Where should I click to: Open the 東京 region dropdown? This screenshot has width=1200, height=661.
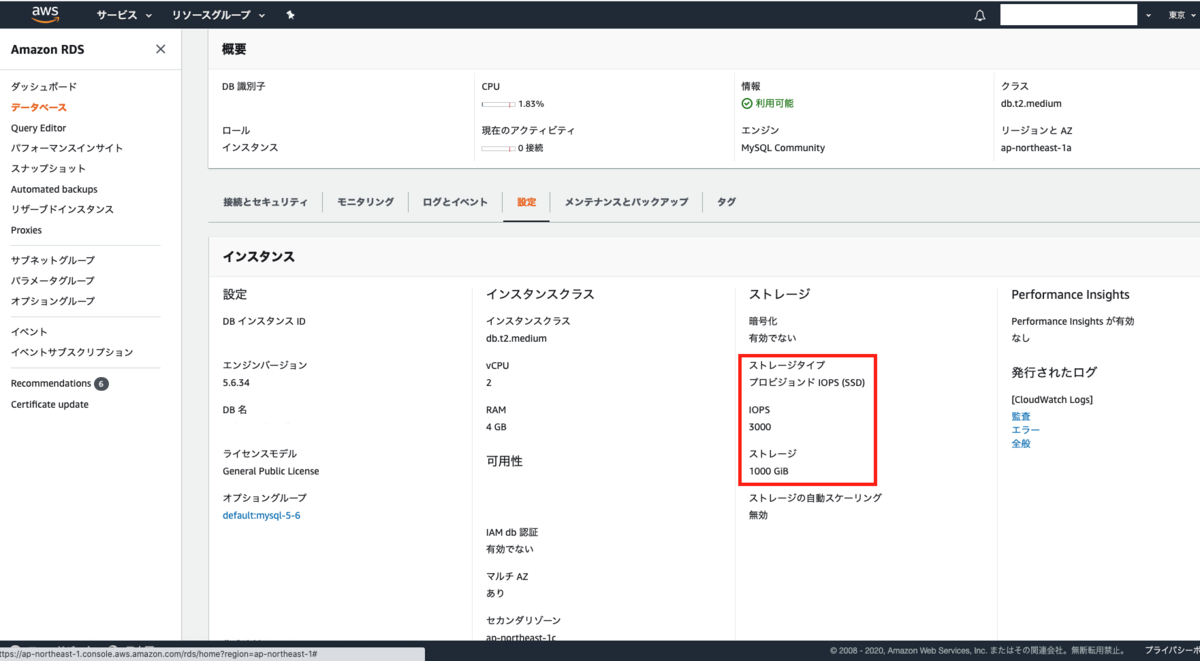click(1182, 15)
